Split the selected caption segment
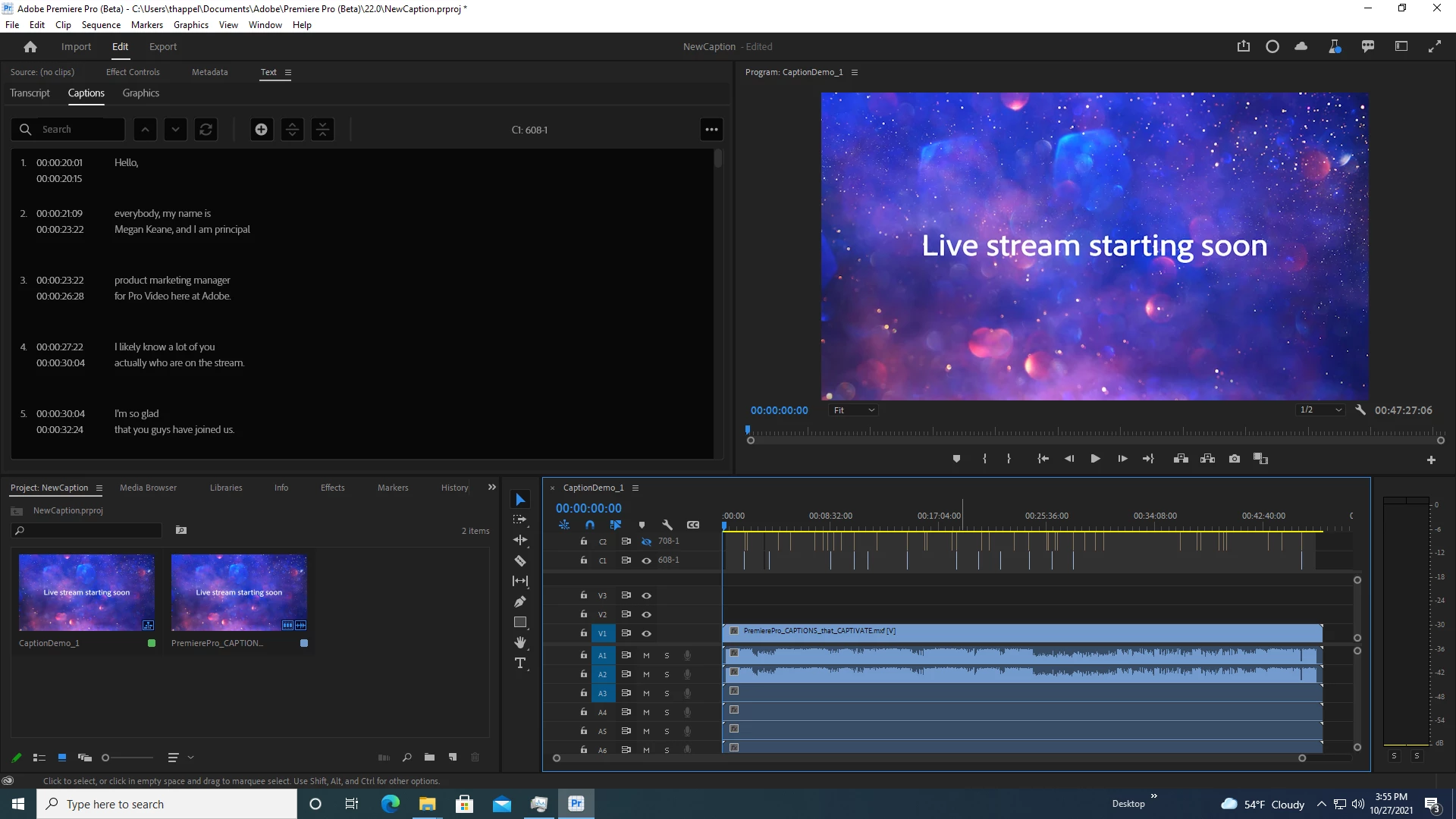The height and width of the screenshot is (819, 1456). [x=292, y=130]
